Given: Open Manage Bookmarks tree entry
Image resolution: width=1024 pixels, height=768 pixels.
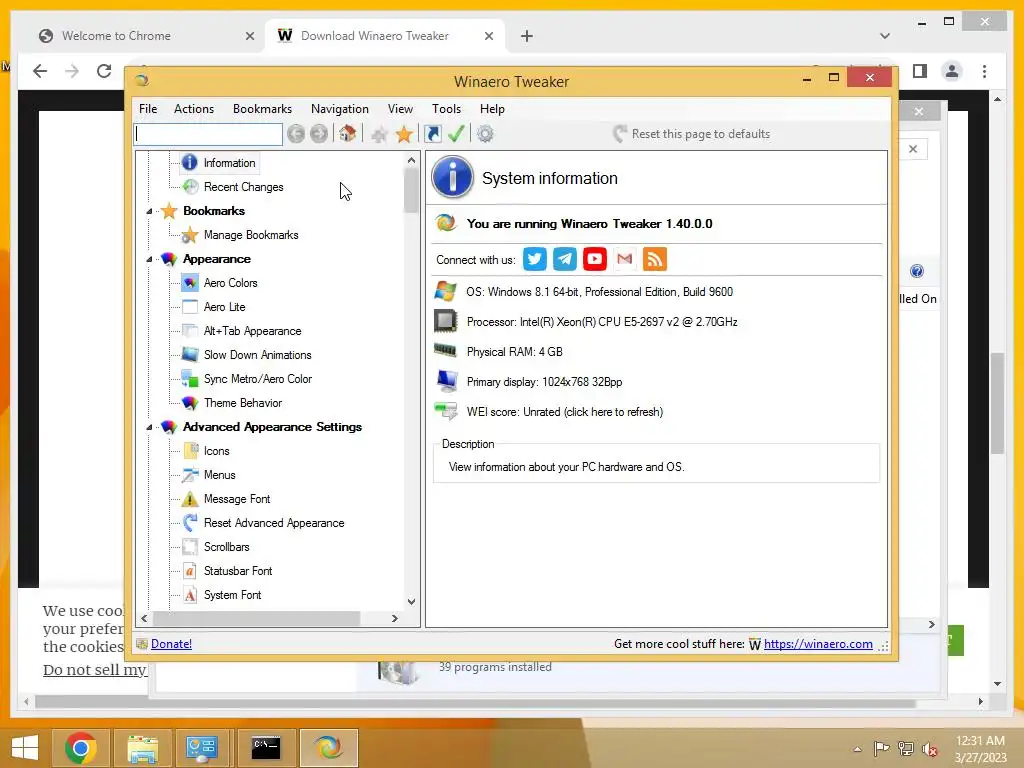Looking at the screenshot, I should pos(251,235).
